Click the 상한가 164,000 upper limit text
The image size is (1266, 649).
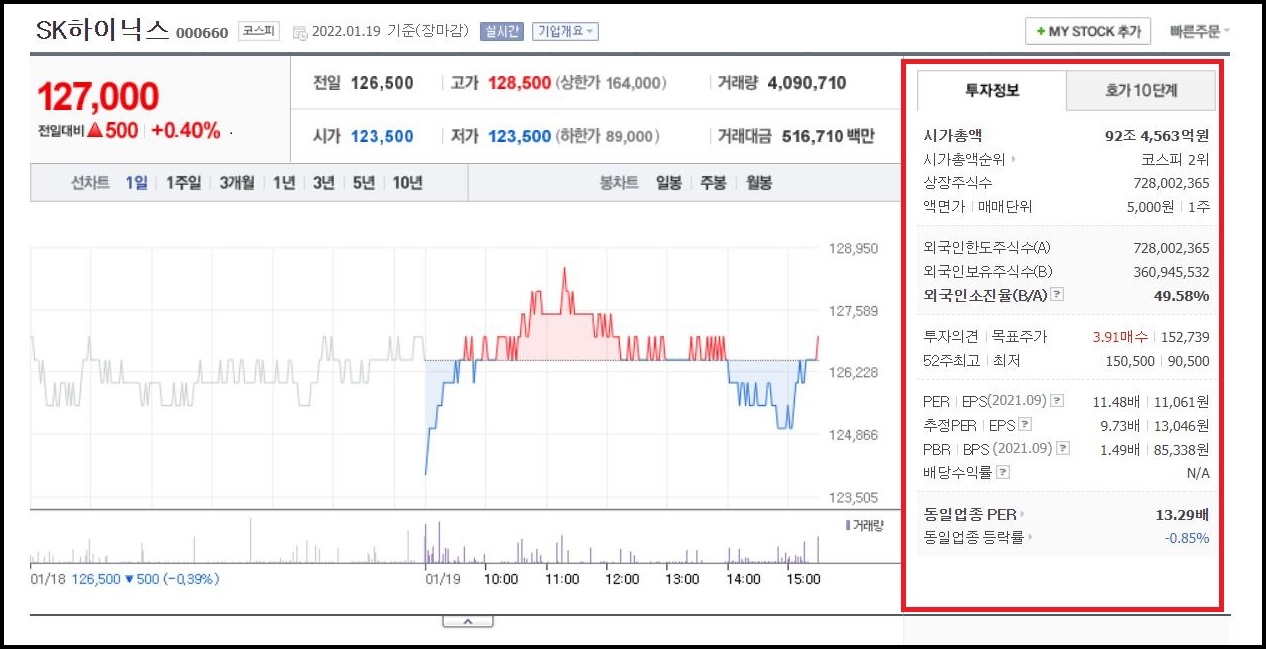point(611,83)
